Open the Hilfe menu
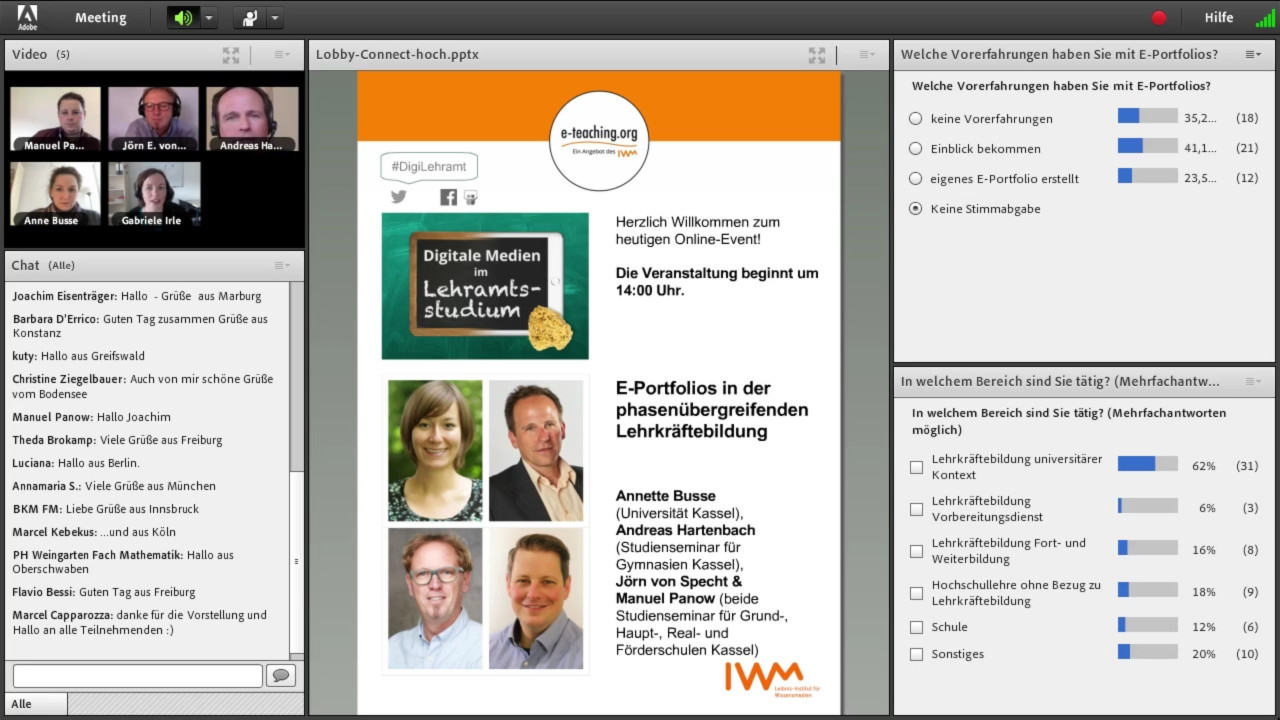Viewport: 1280px width, 720px height. point(1219,18)
